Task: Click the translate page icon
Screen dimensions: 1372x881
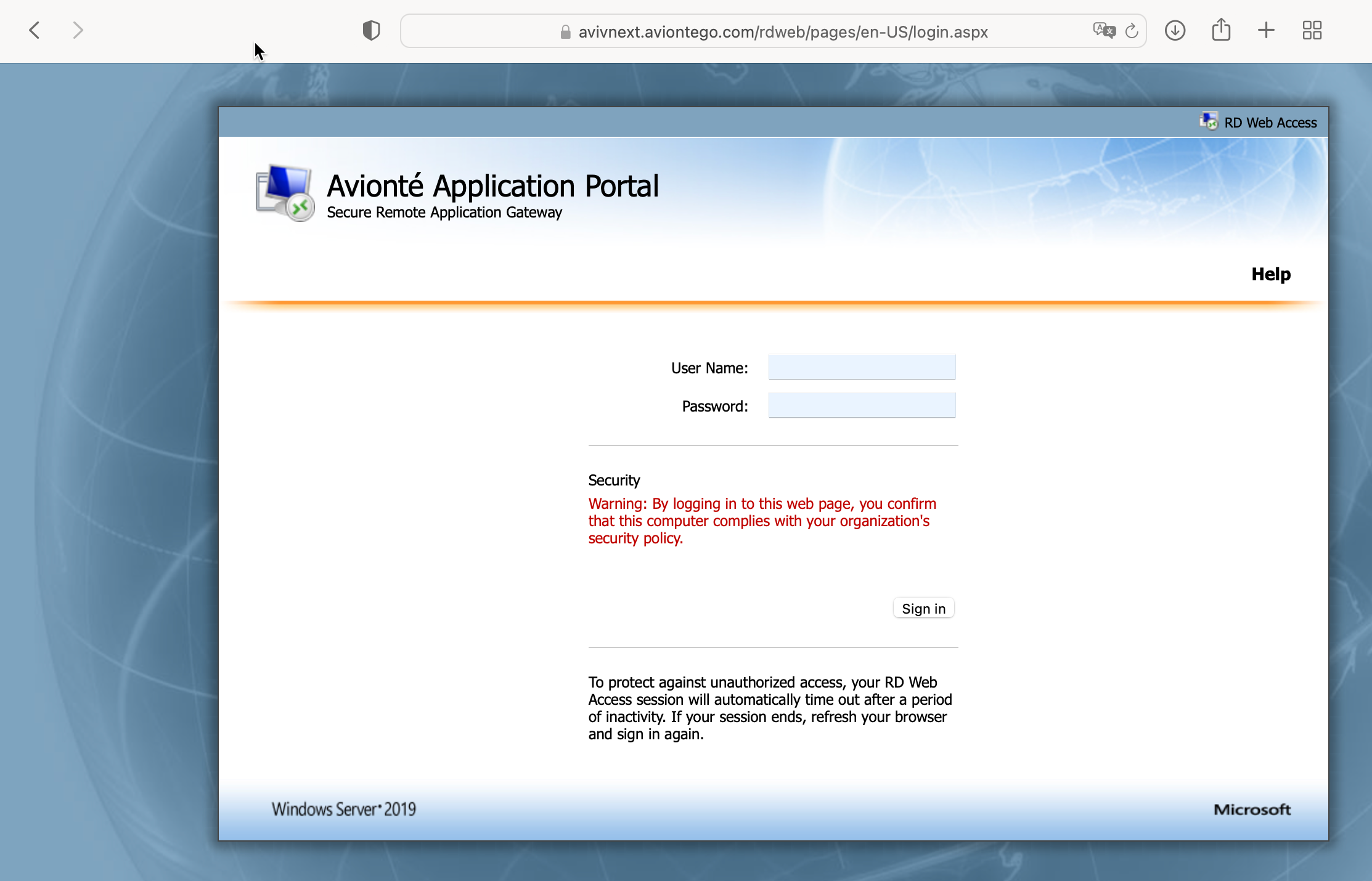Action: [x=1104, y=30]
